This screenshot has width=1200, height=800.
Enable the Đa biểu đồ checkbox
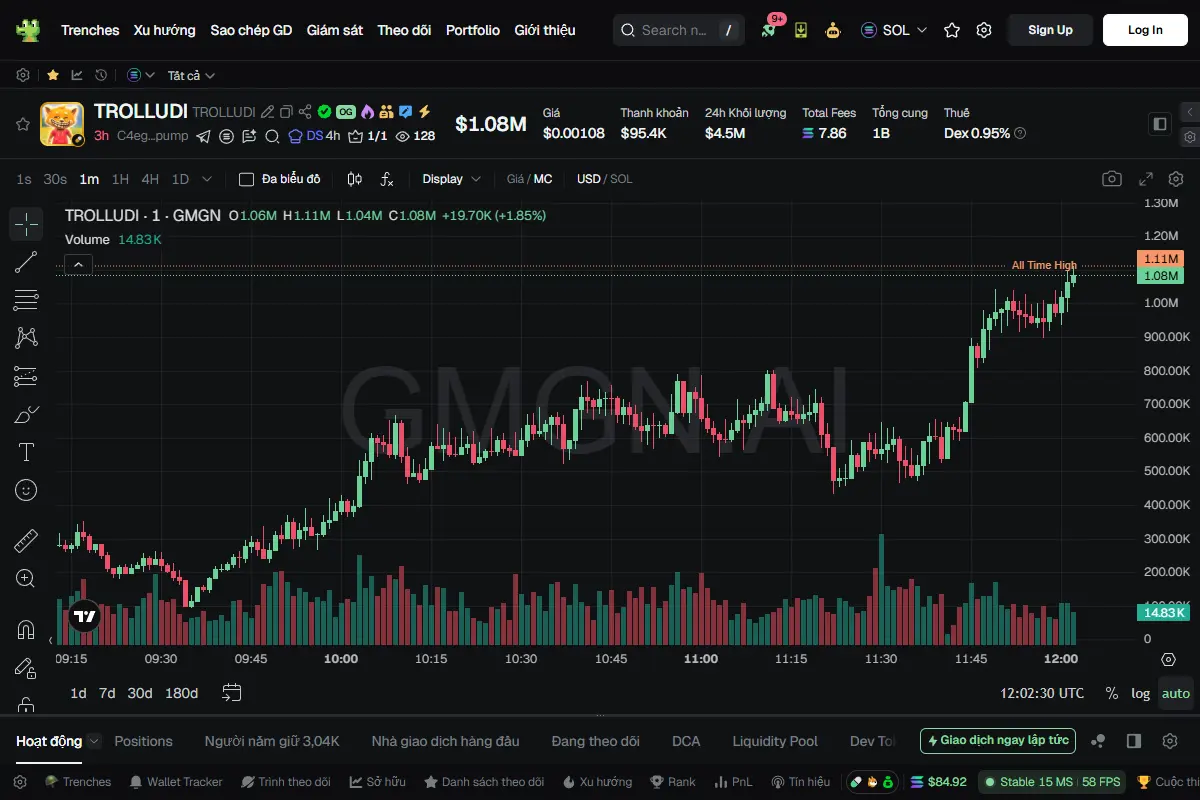pyautogui.click(x=246, y=179)
